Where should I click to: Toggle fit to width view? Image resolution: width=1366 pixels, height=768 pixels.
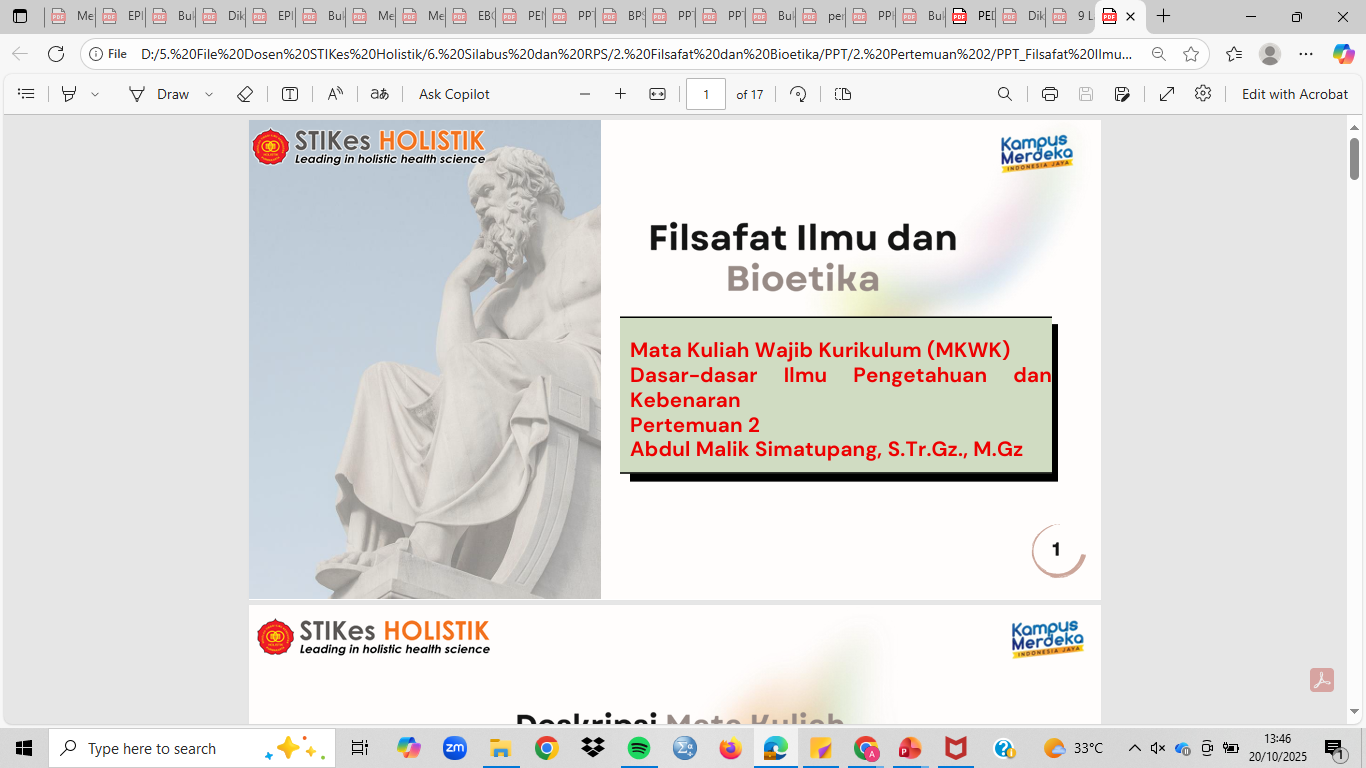coord(657,94)
